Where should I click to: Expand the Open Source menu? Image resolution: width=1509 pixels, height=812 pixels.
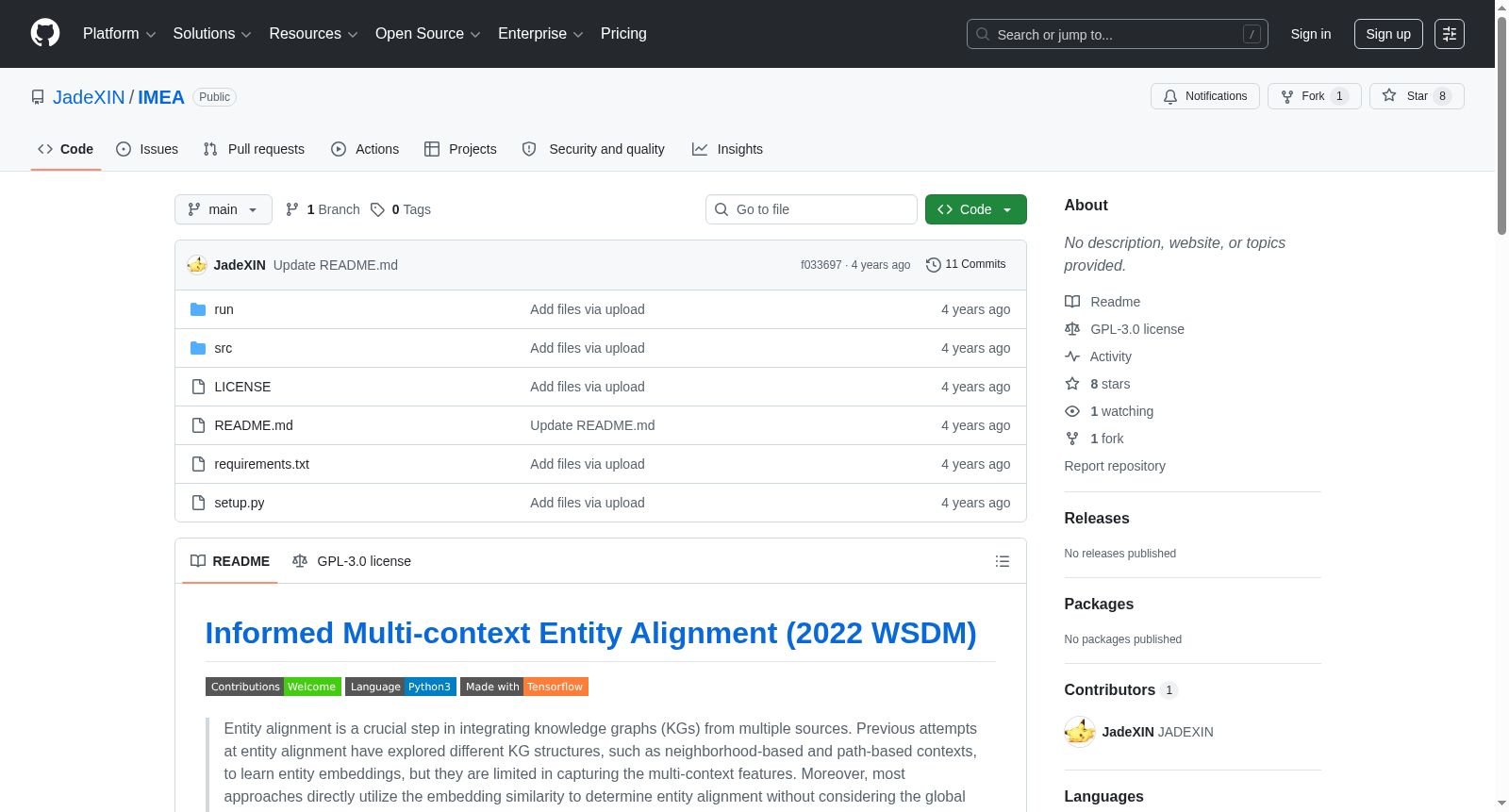coord(428,34)
